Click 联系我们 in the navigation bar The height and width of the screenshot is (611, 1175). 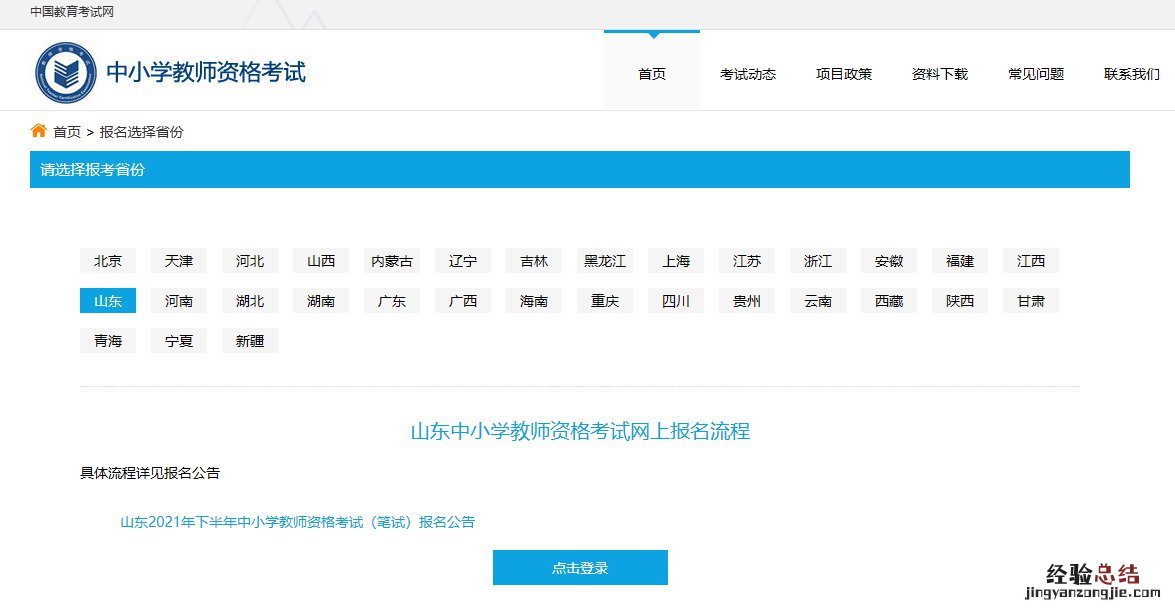(1131, 74)
